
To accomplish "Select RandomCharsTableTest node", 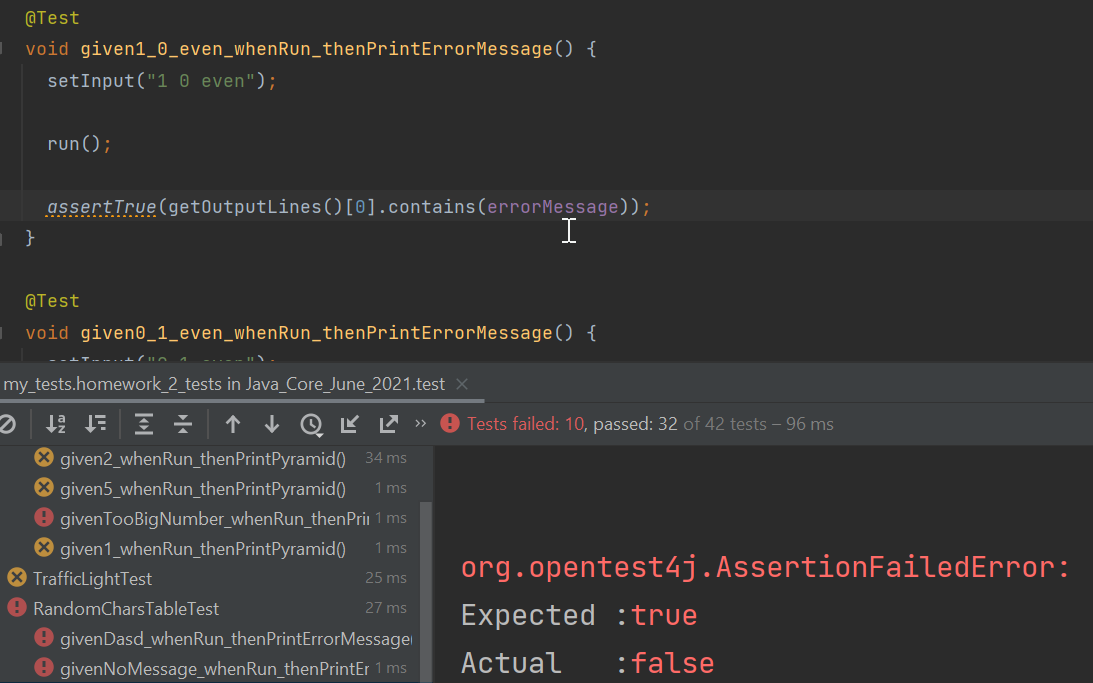I will [125, 608].
